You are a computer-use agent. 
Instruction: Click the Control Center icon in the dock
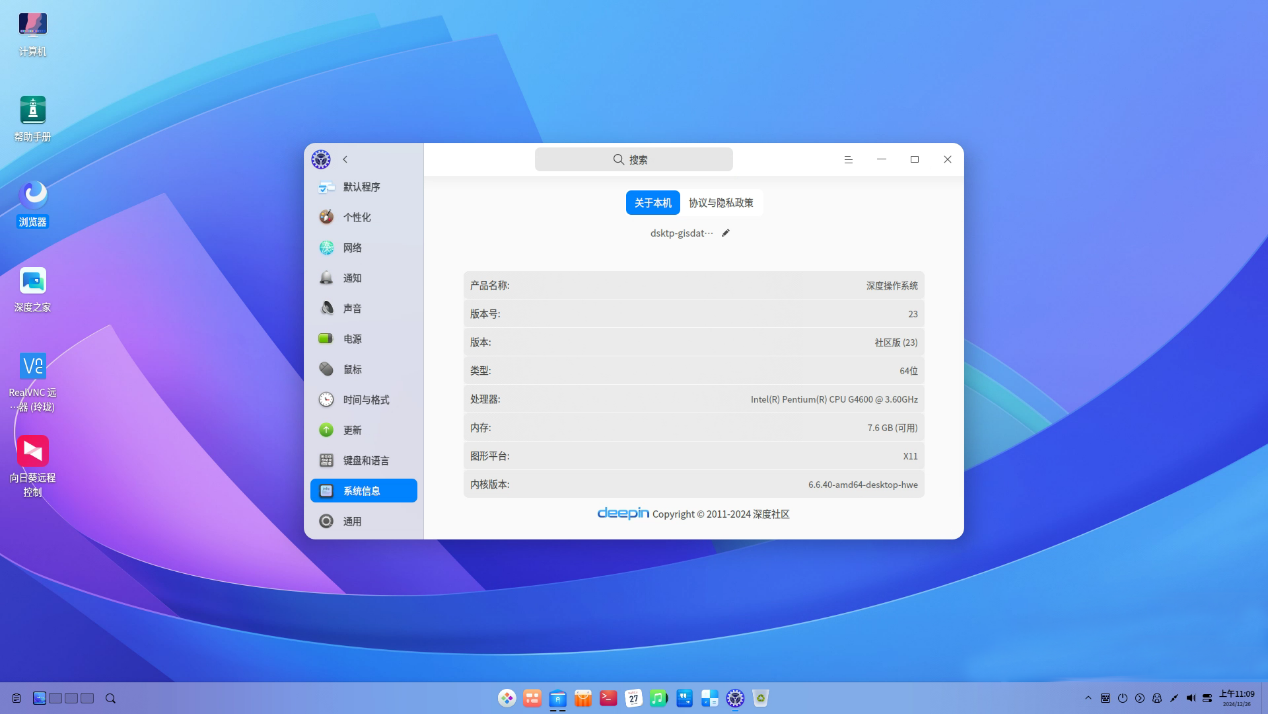point(735,698)
